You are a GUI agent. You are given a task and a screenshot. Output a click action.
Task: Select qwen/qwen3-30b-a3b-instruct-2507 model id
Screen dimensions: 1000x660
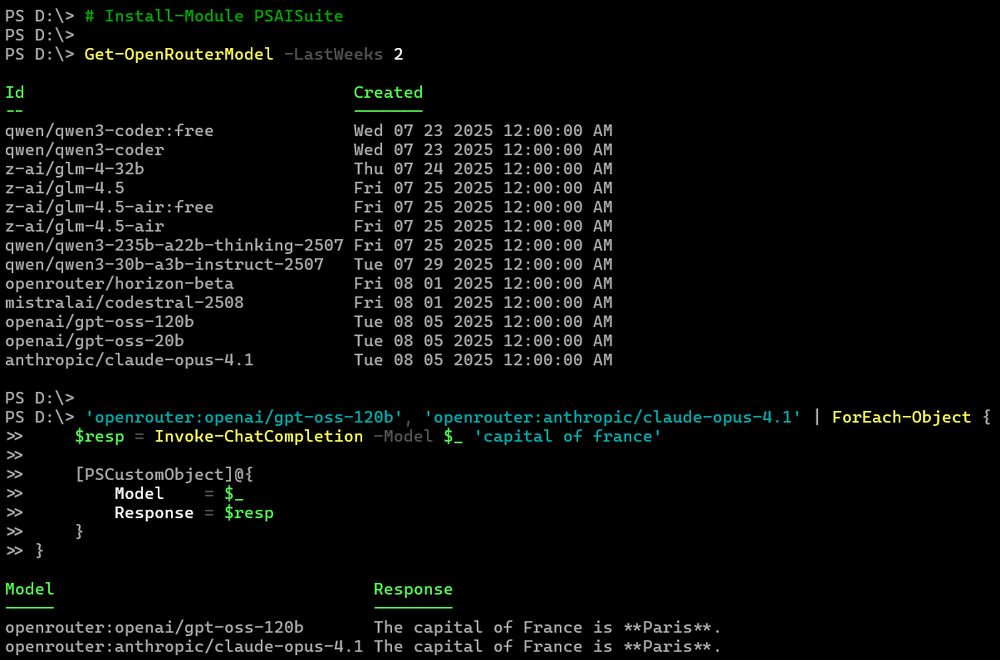tap(164, 265)
